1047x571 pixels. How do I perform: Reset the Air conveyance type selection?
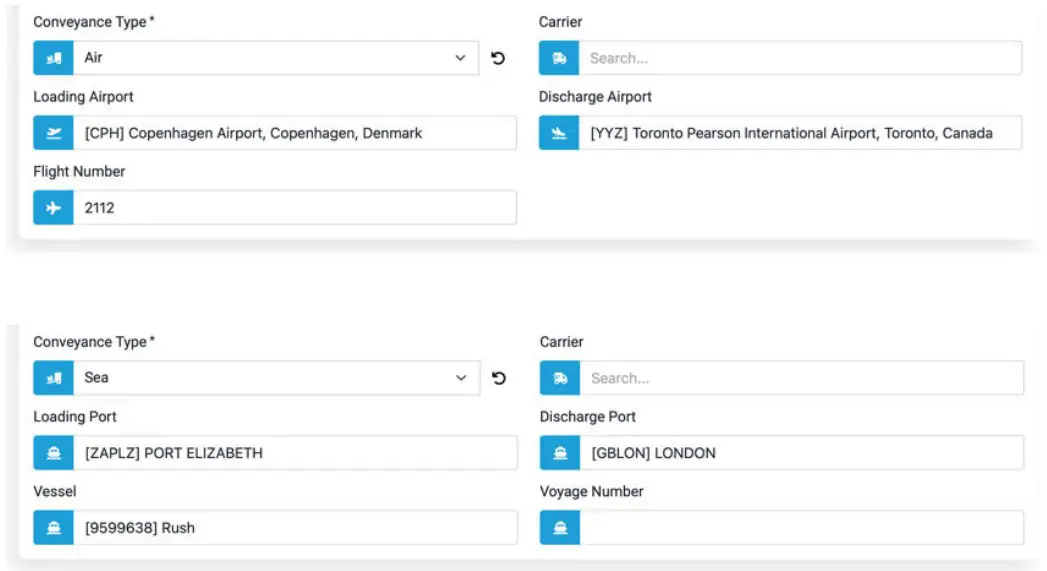pyautogui.click(x=498, y=58)
